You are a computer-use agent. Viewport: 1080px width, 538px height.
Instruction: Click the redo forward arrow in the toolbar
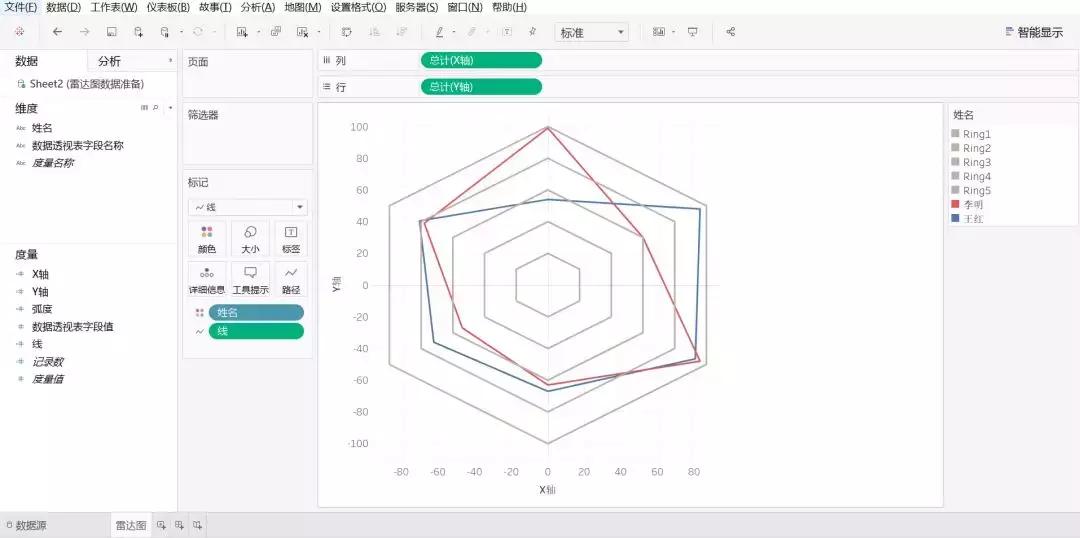pos(84,32)
